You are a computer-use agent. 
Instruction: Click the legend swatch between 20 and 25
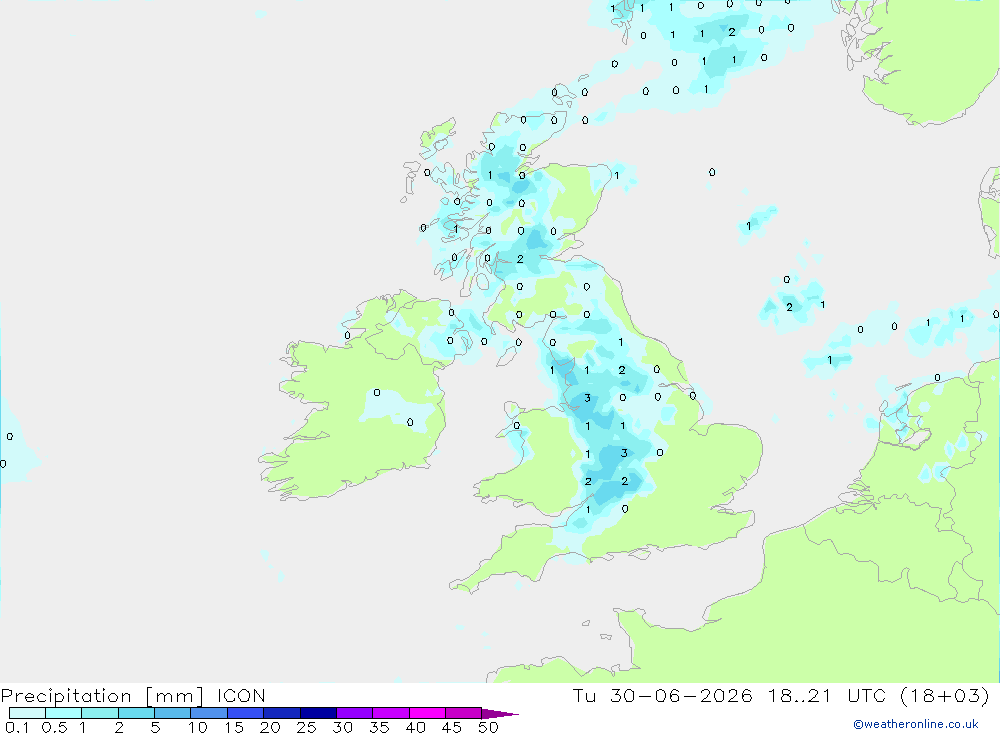(282, 713)
